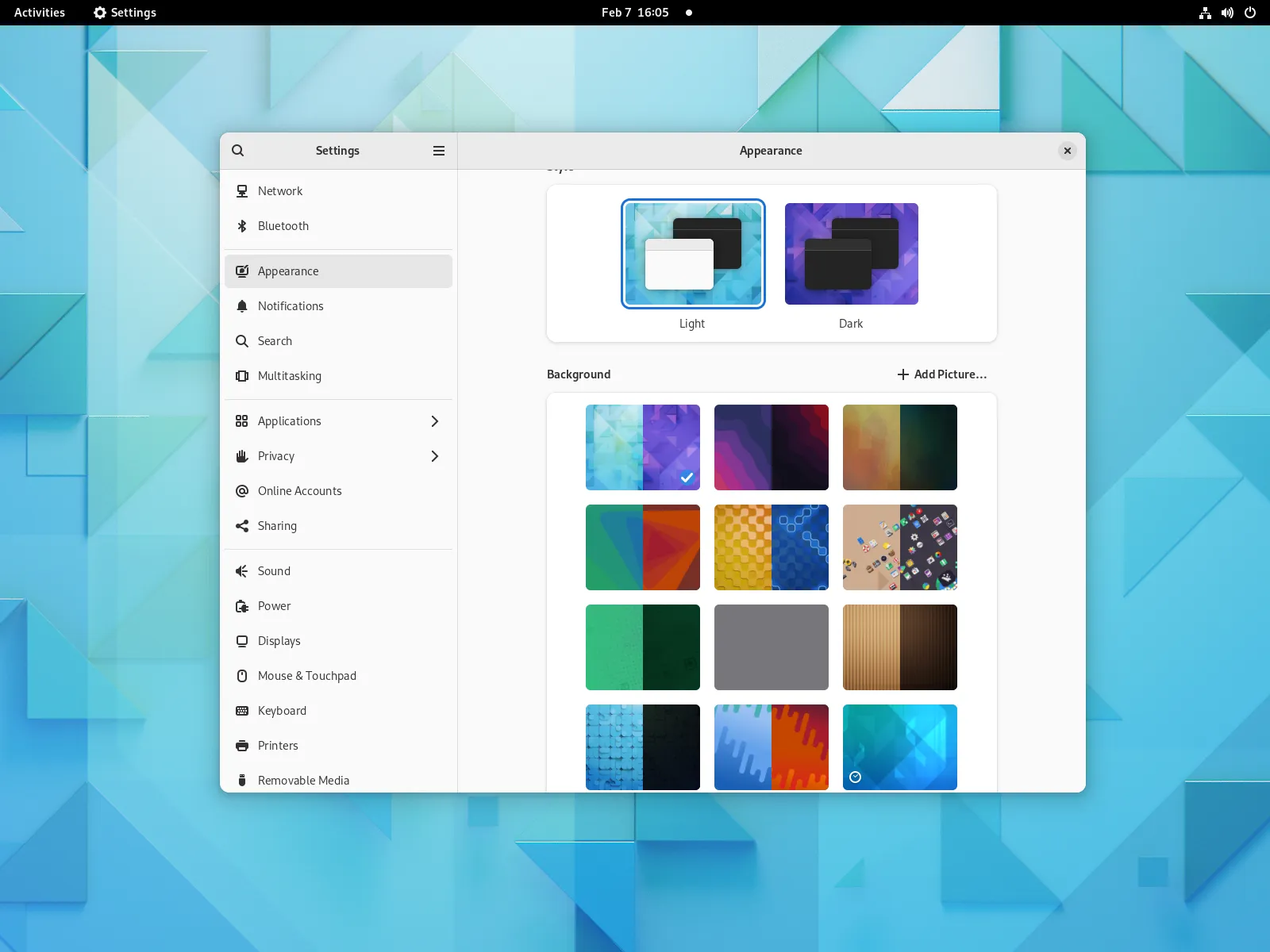Image resolution: width=1270 pixels, height=952 pixels.
Task: Open the system volume icon in top bar
Action: tap(1227, 13)
